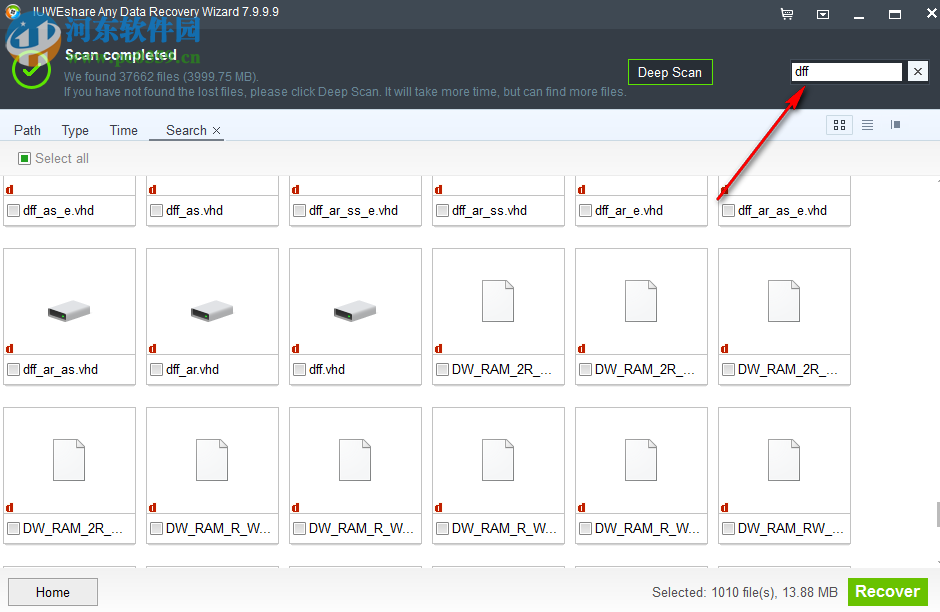This screenshot has height=612, width=940.
Task: Open the shopping cart purchase page
Action: (x=787, y=14)
